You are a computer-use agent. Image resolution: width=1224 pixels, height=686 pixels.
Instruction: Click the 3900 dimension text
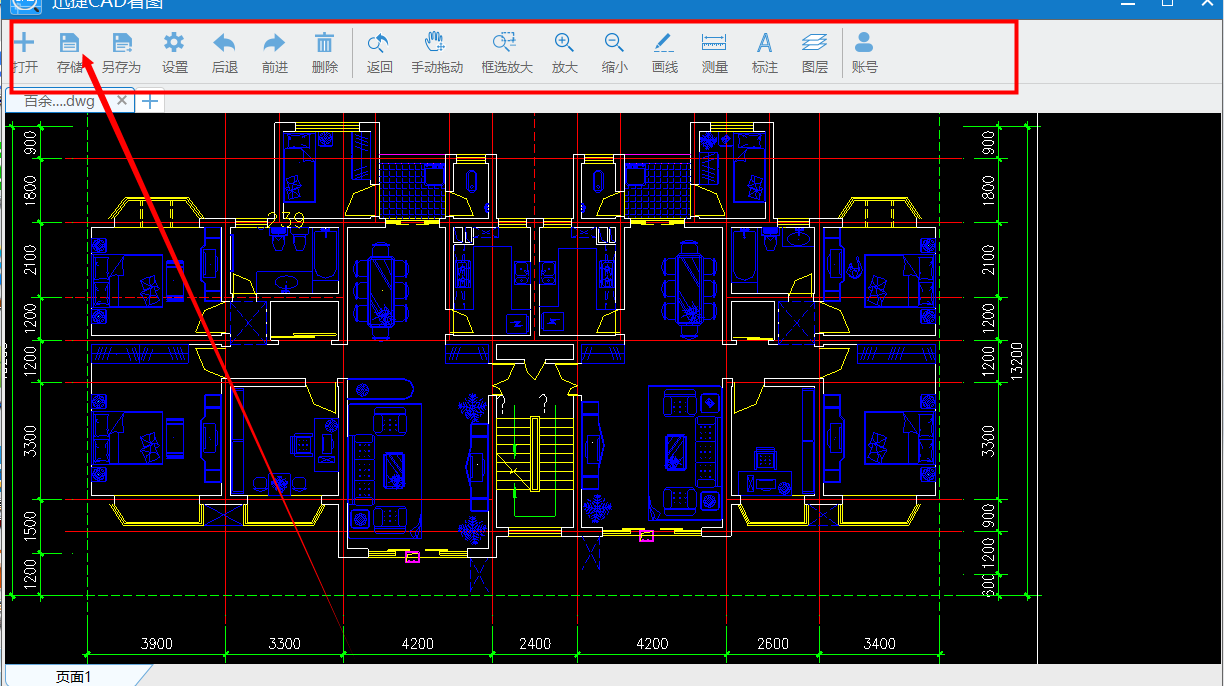[x=156, y=643]
